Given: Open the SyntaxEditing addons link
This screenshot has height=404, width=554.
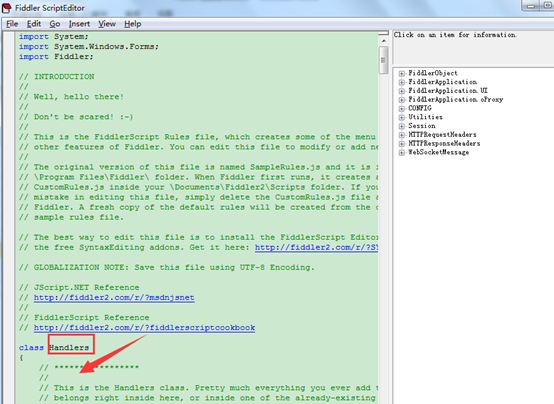Looking at the screenshot, I should coord(316,247).
